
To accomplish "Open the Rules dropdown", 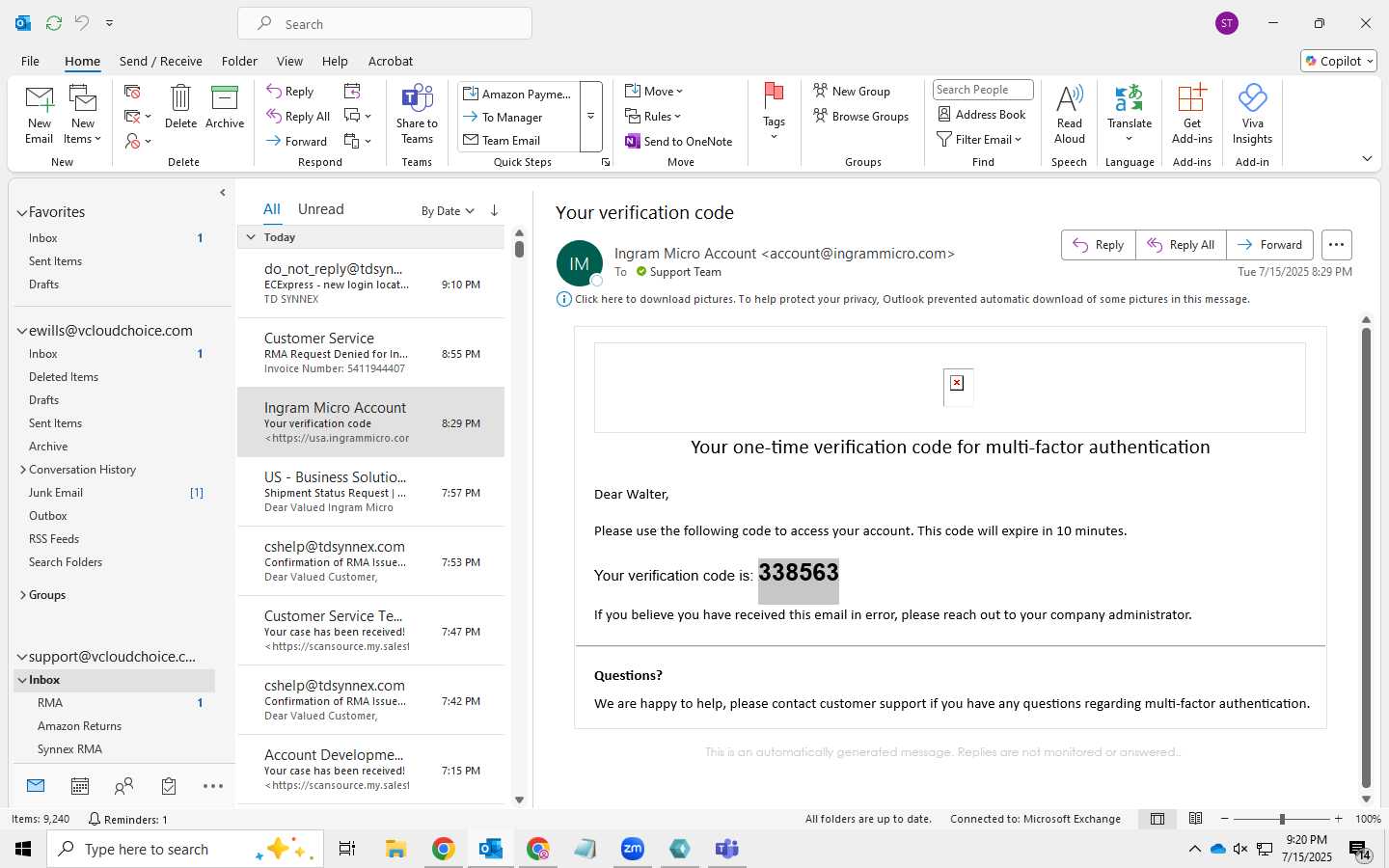I will (653, 116).
